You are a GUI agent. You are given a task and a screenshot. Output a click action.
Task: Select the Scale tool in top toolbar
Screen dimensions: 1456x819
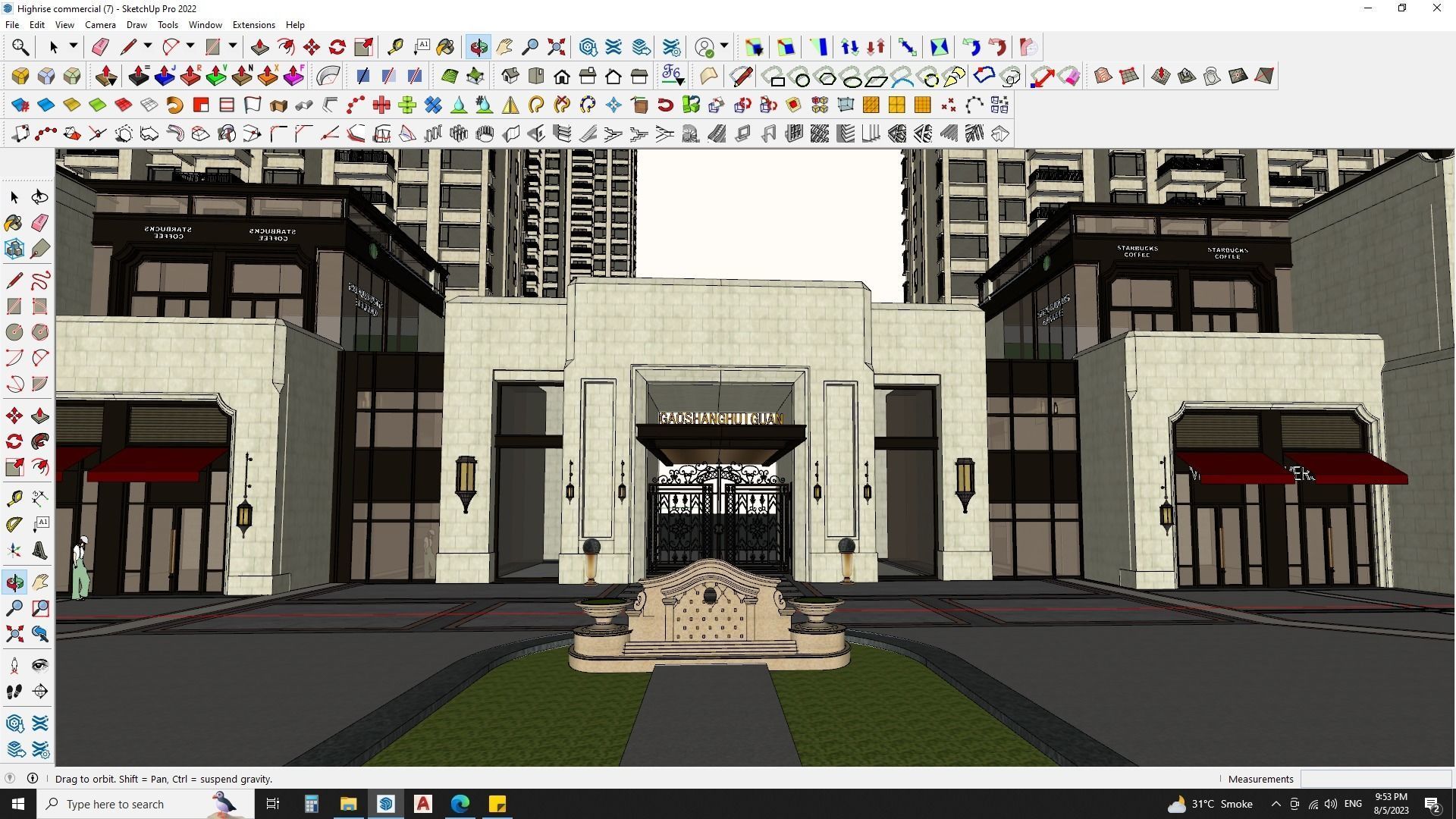click(363, 47)
